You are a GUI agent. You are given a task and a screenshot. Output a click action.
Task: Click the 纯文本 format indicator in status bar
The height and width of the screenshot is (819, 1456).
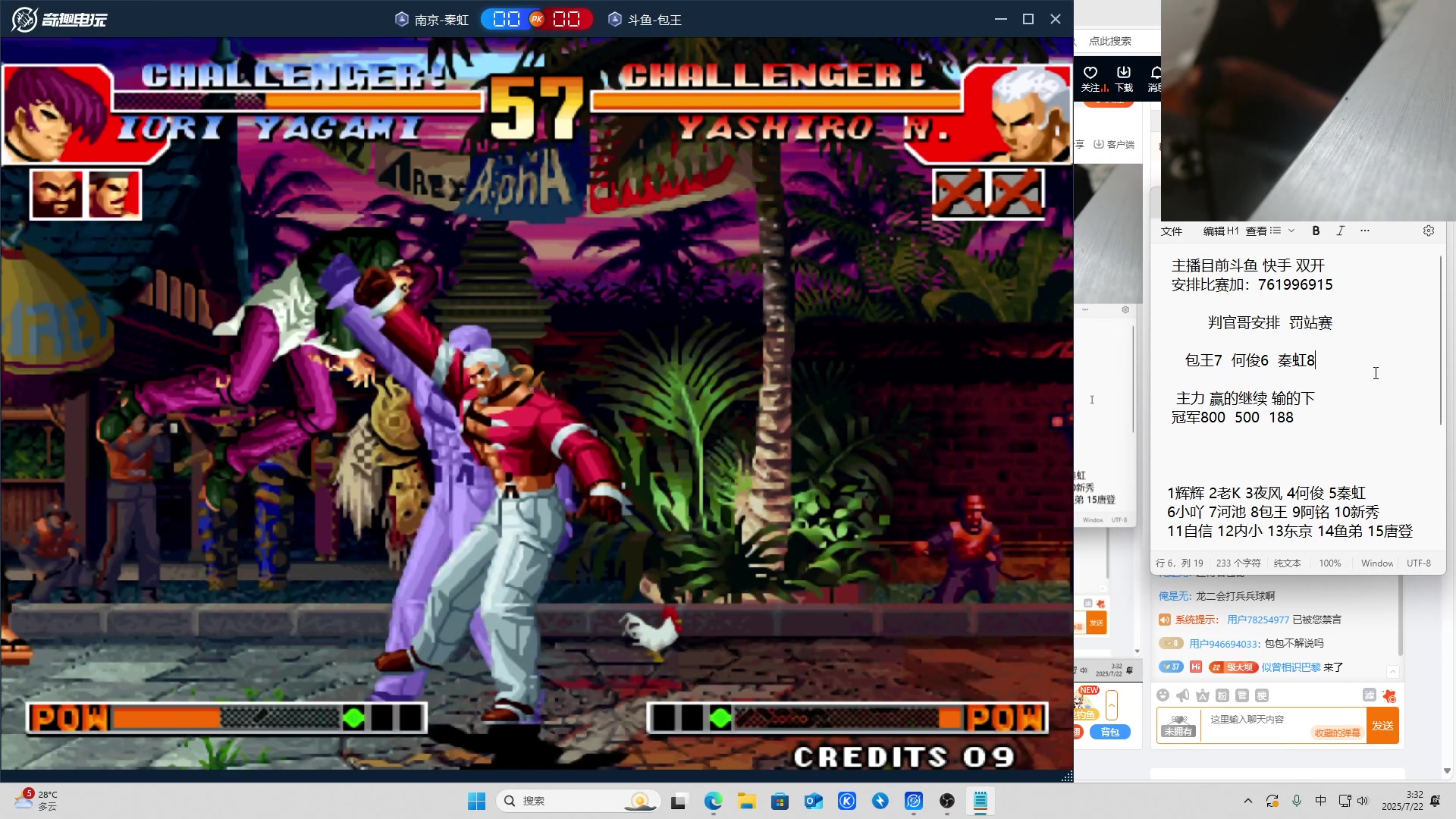tap(1287, 563)
